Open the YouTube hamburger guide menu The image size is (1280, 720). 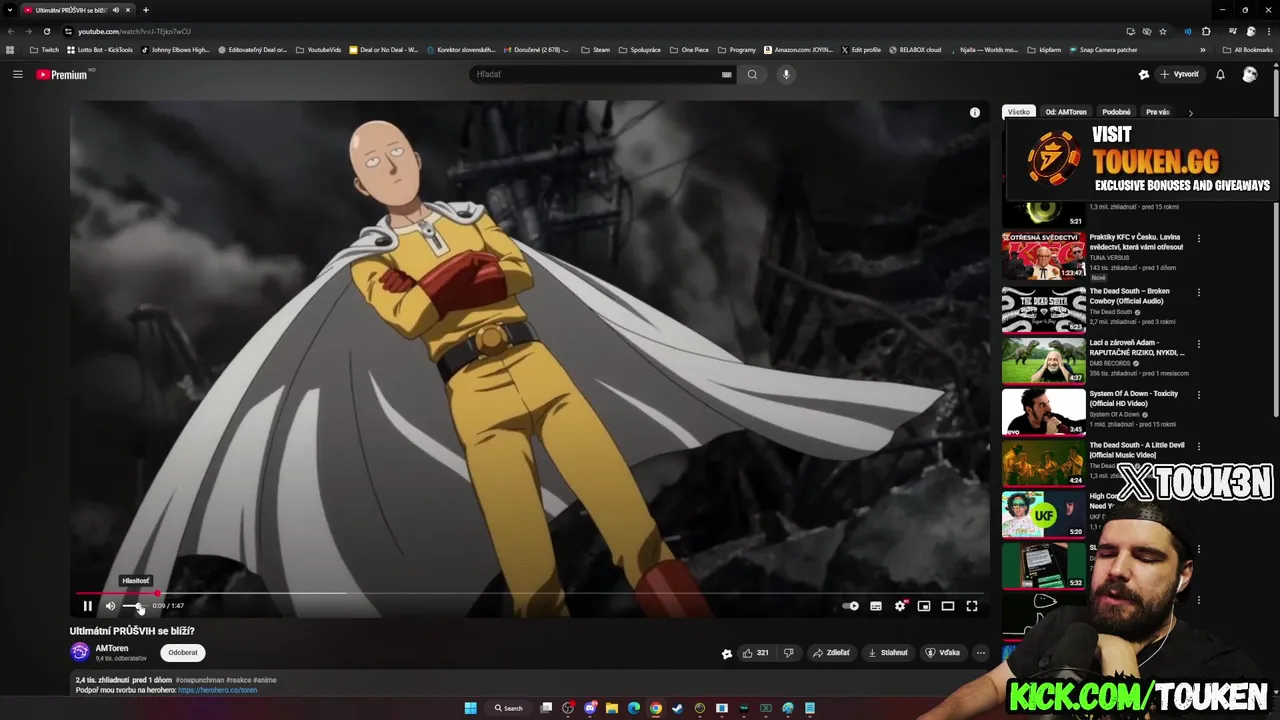(x=18, y=74)
